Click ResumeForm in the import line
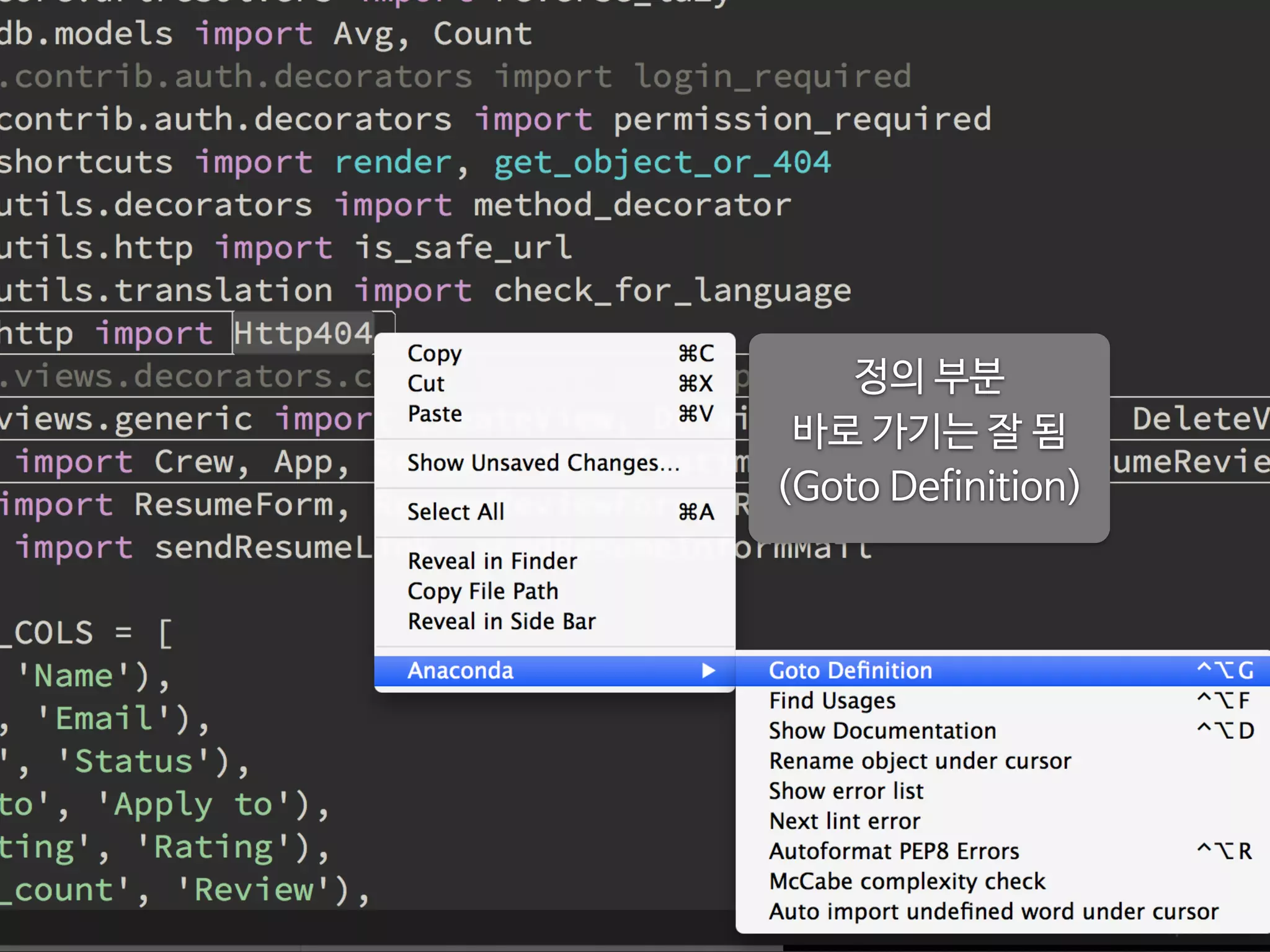Viewport: 1270px width, 952px height. pos(234,505)
